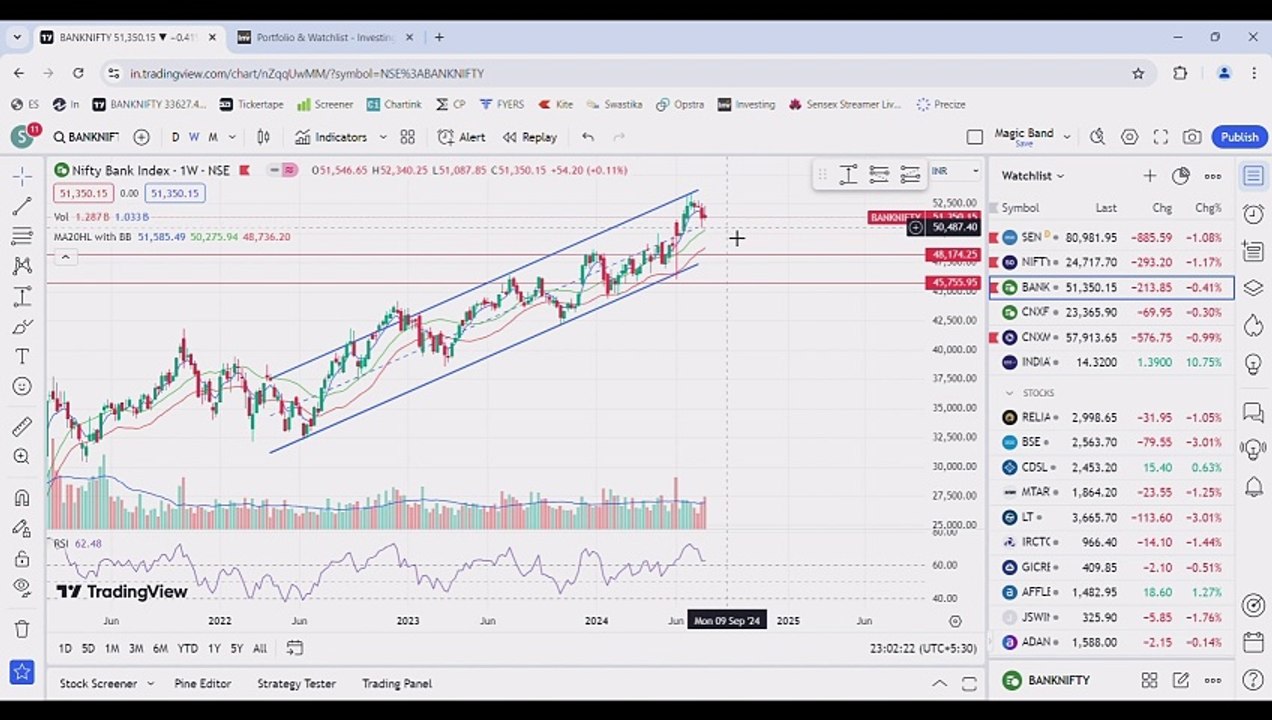The image size is (1272, 720).
Task: Add symbol to watchlist plus icon
Action: (x=1150, y=176)
